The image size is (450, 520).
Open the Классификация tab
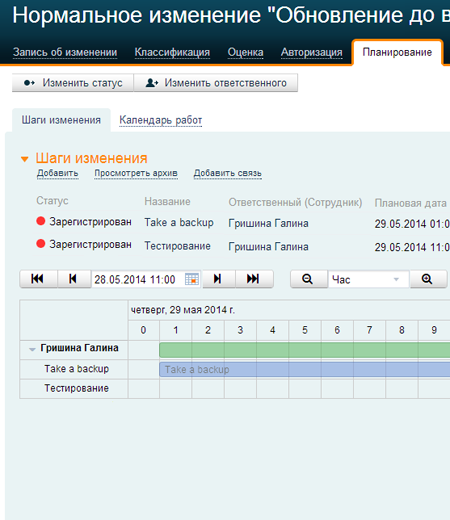pyautogui.click(x=172, y=52)
